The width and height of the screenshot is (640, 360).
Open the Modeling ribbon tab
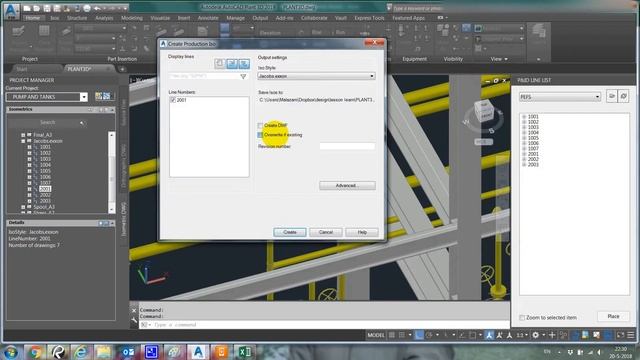[x=132, y=18]
